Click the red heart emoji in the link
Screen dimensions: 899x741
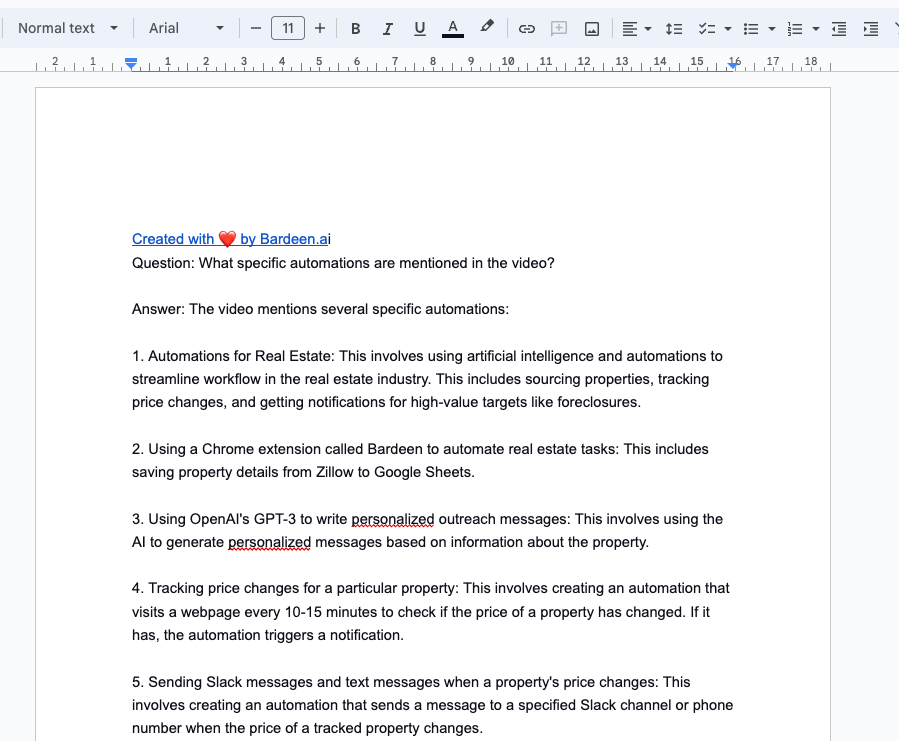(227, 239)
